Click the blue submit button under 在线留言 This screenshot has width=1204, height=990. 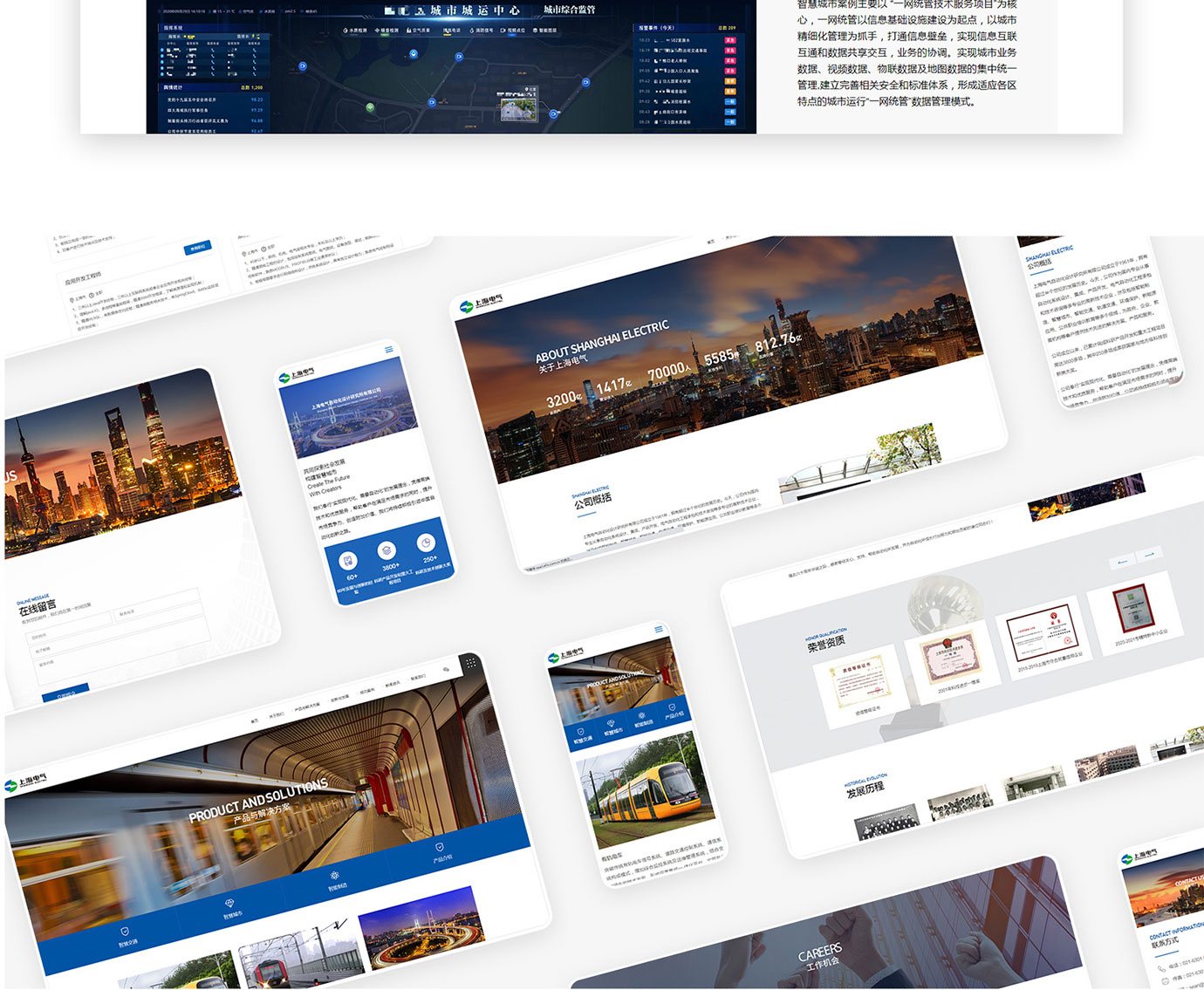pyautogui.click(x=66, y=693)
